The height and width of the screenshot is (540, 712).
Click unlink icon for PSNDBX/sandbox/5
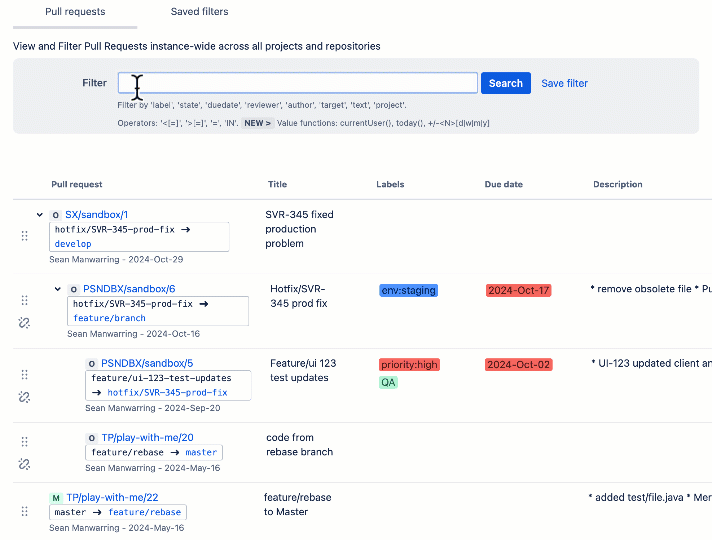click(24, 397)
